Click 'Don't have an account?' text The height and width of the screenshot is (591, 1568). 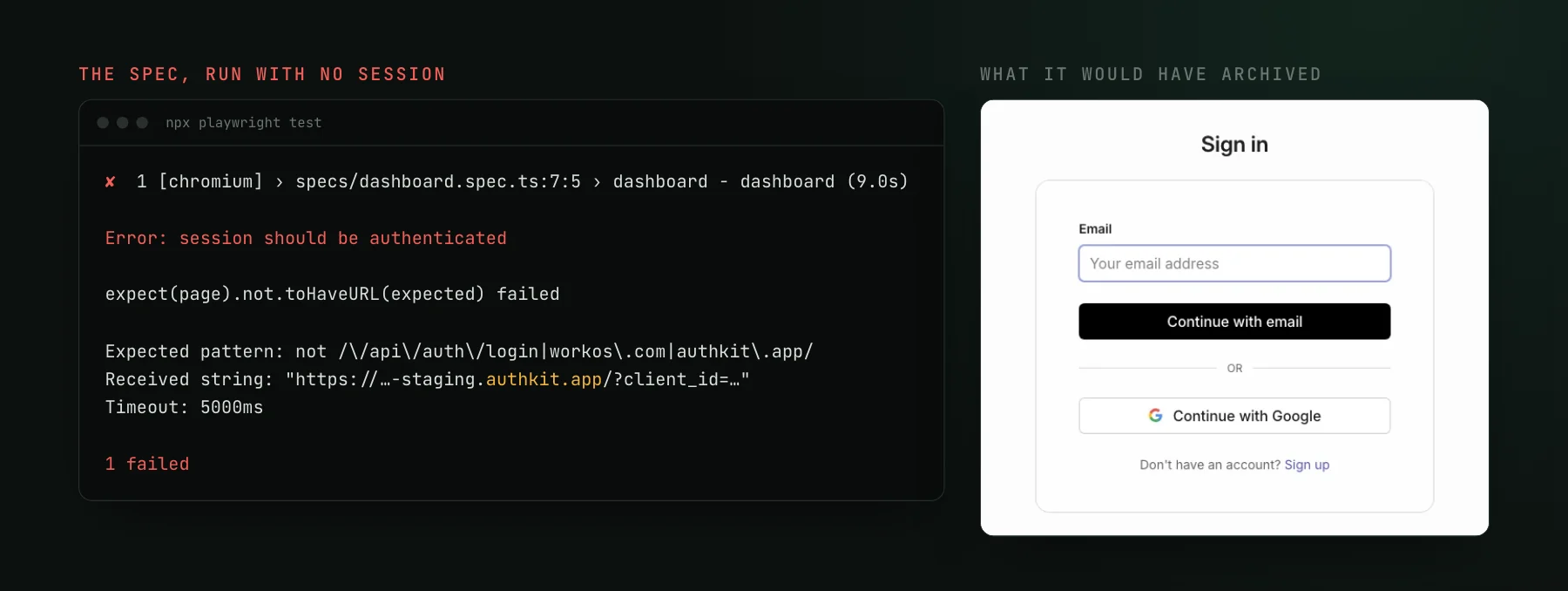click(1210, 465)
